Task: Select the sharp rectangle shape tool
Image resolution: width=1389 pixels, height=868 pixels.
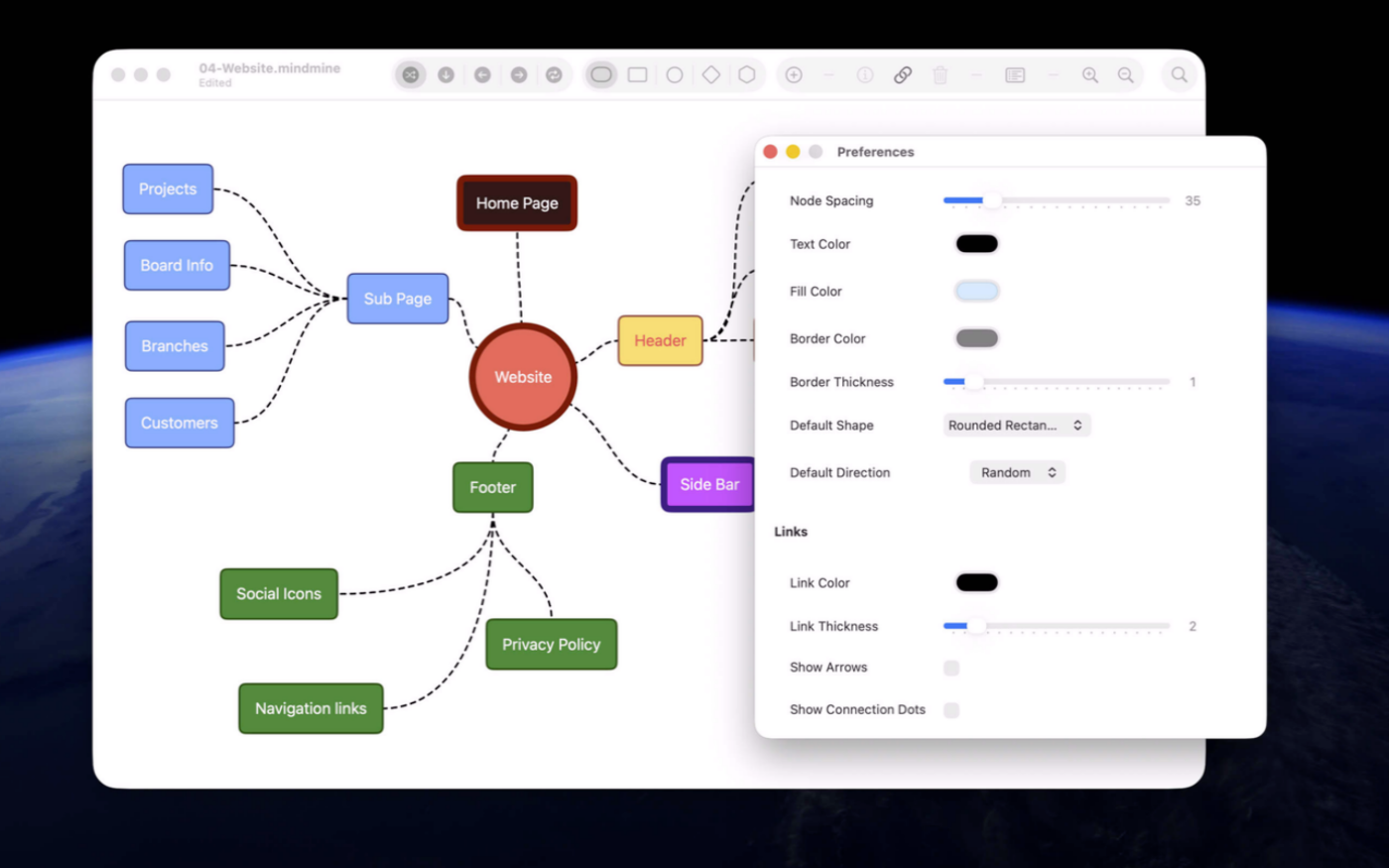Action: pos(638,74)
